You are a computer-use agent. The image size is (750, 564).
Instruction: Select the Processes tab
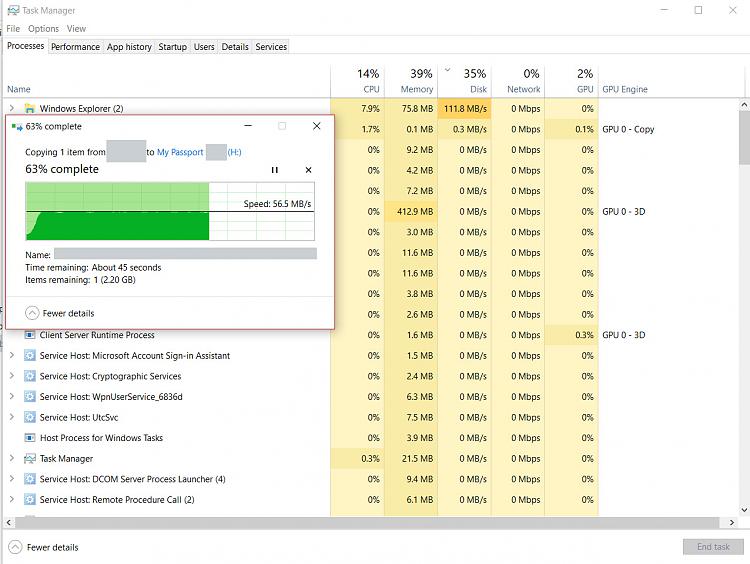point(25,46)
